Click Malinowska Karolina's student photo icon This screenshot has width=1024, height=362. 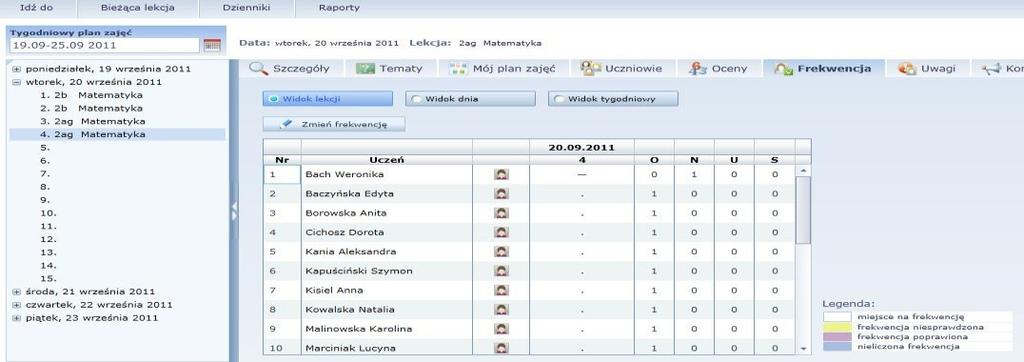501,329
